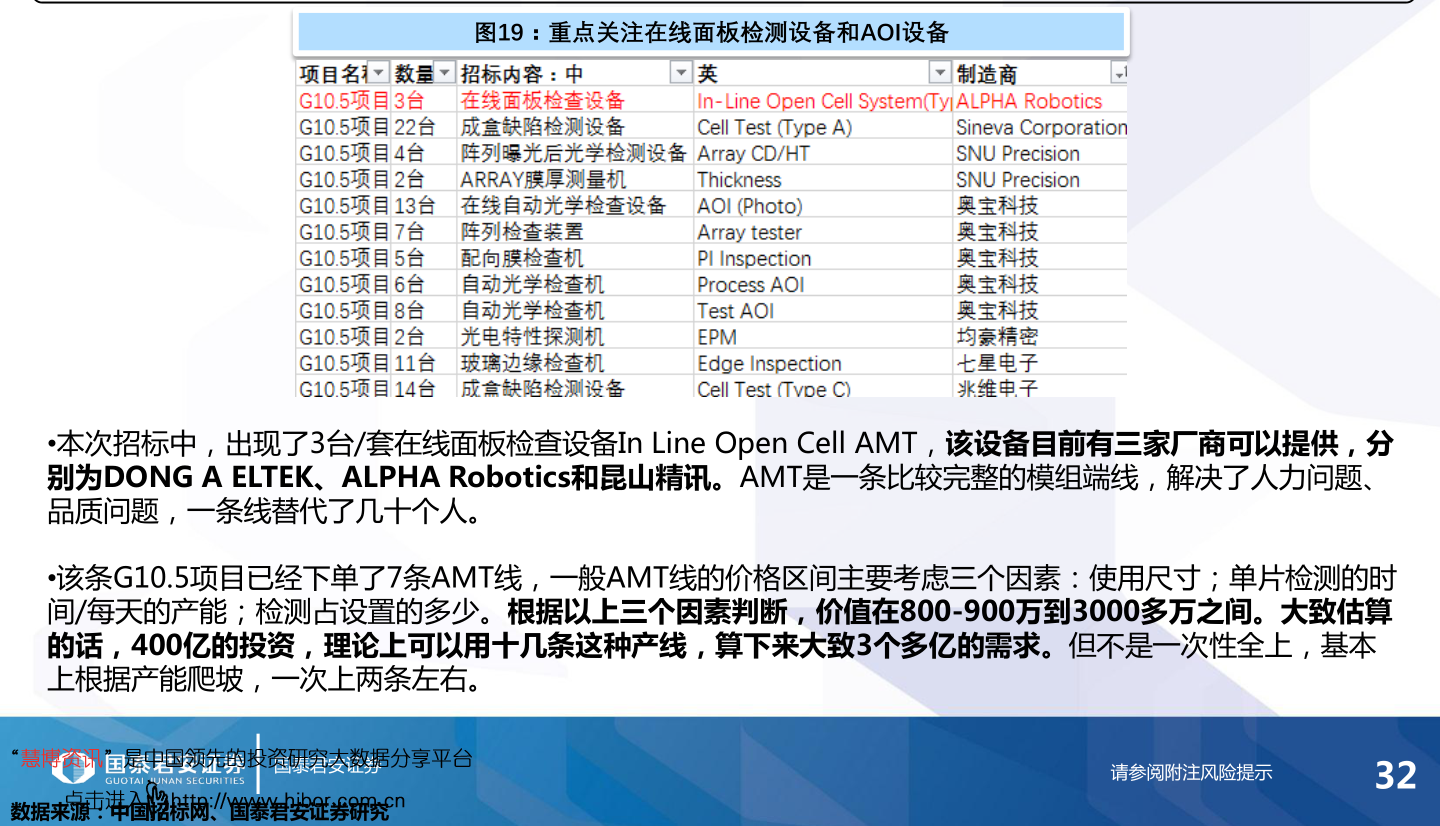Open the 制造商 column filter dropdown
The height and width of the screenshot is (826, 1440).
(1118, 73)
